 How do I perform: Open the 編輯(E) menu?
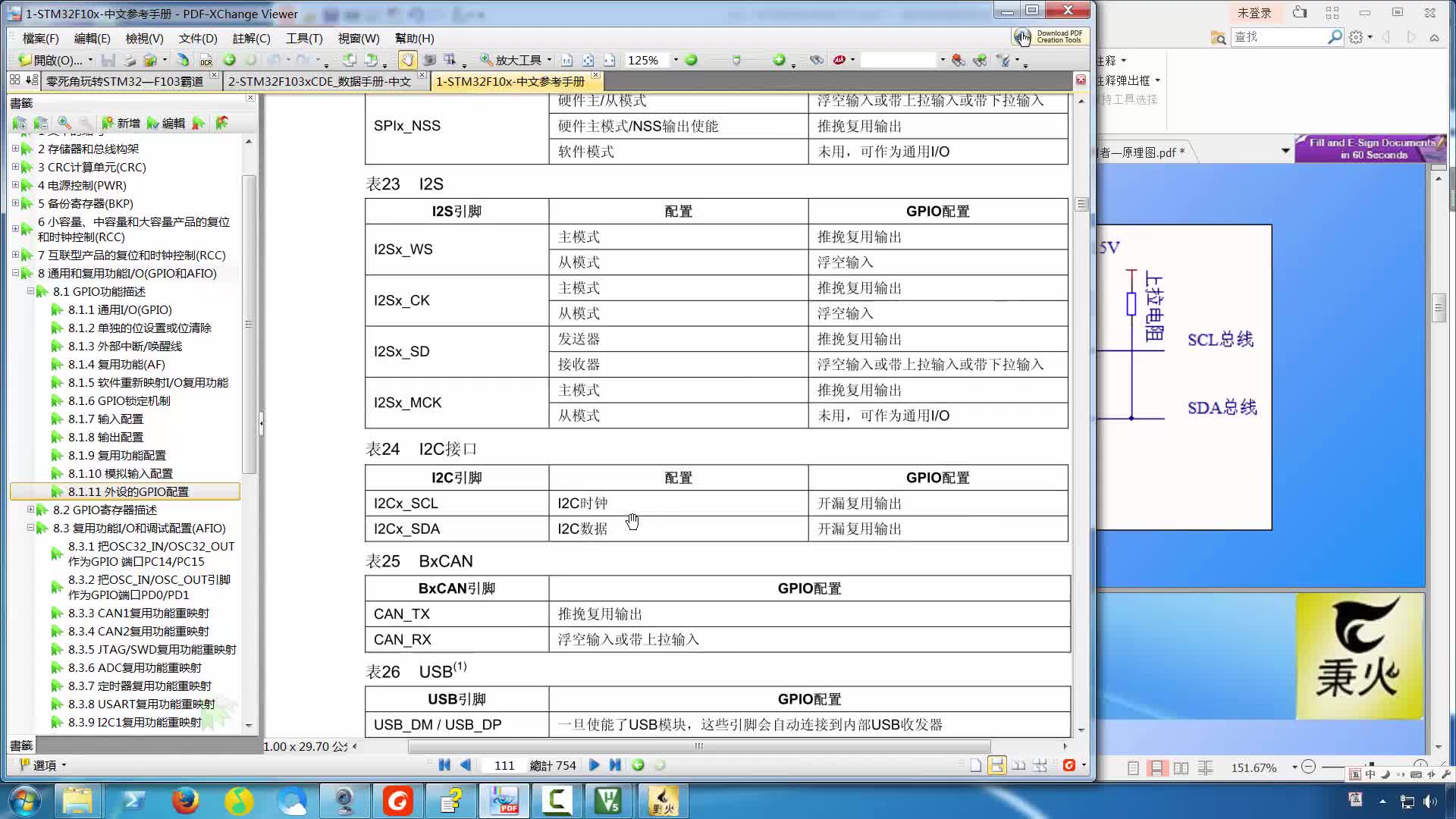pyautogui.click(x=92, y=38)
